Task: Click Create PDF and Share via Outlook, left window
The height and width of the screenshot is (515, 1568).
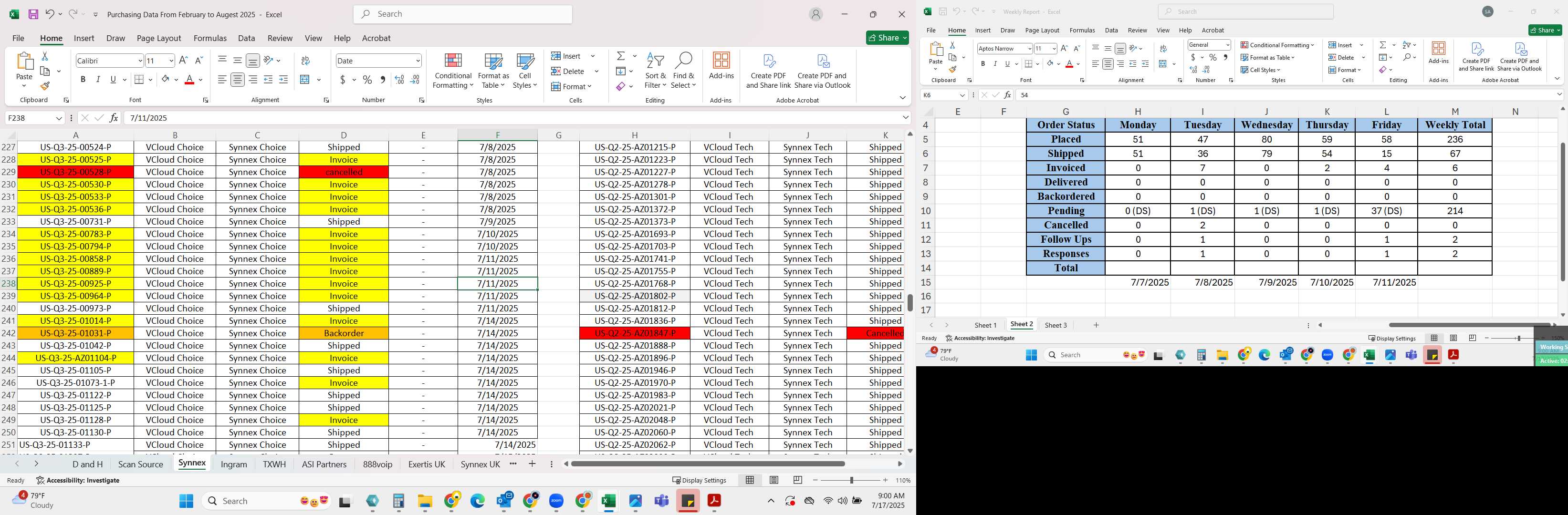Action: (822, 71)
